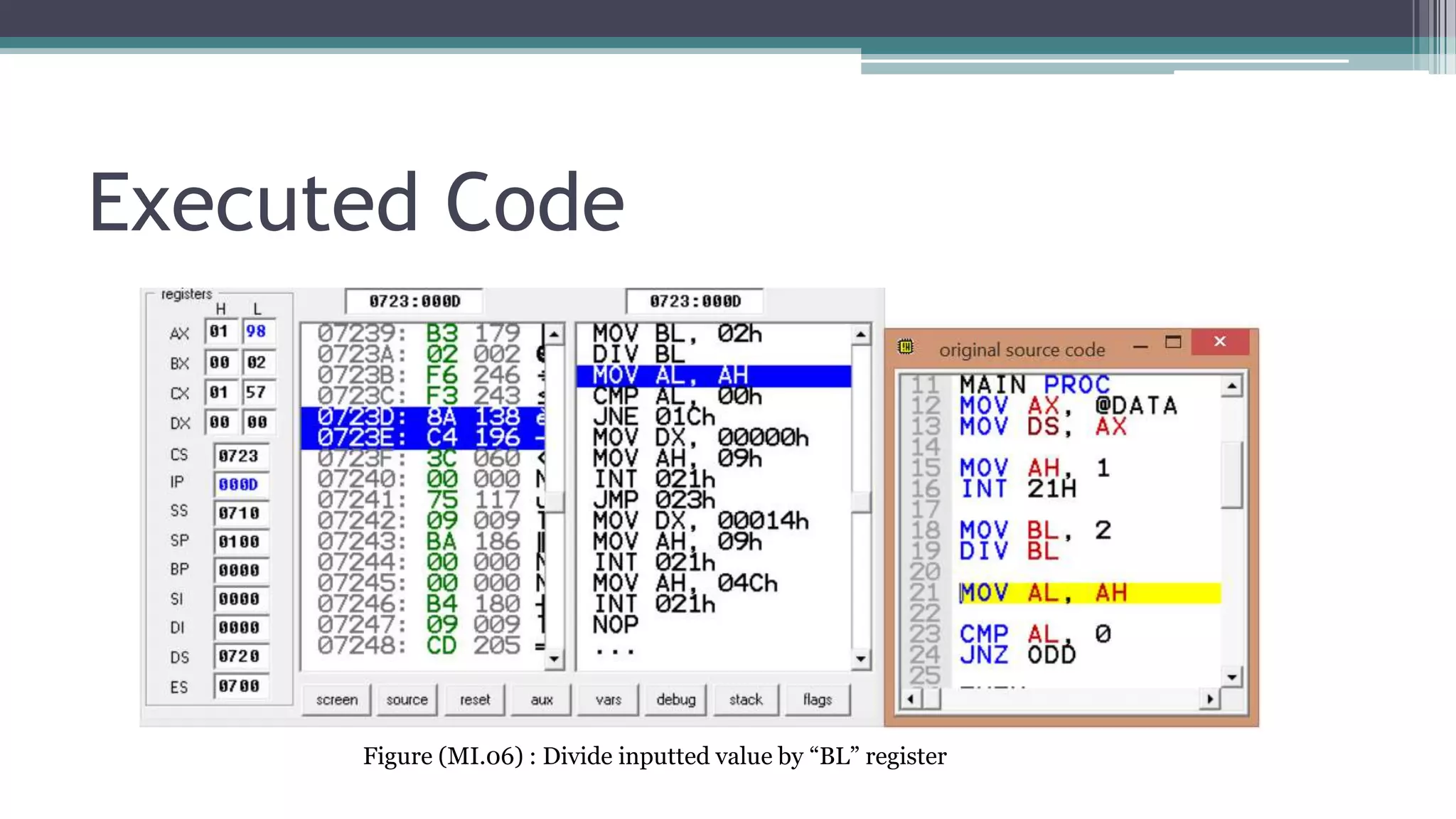Select memory row 0723E: C4
Viewport: 1456px width, 819px height.
coord(423,438)
